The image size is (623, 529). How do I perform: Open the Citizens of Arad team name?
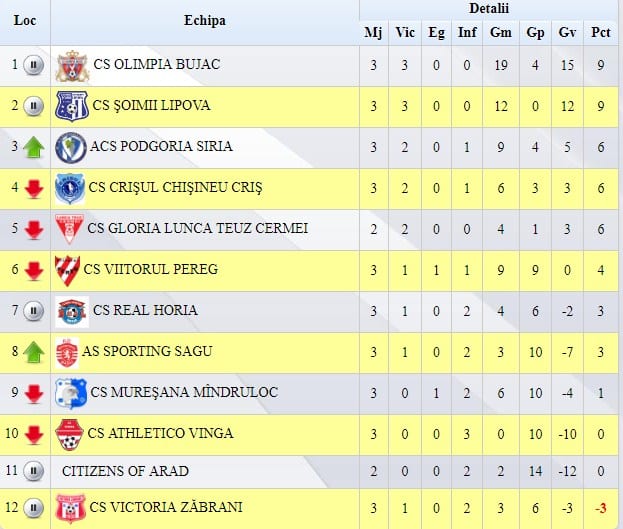point(125,471)
